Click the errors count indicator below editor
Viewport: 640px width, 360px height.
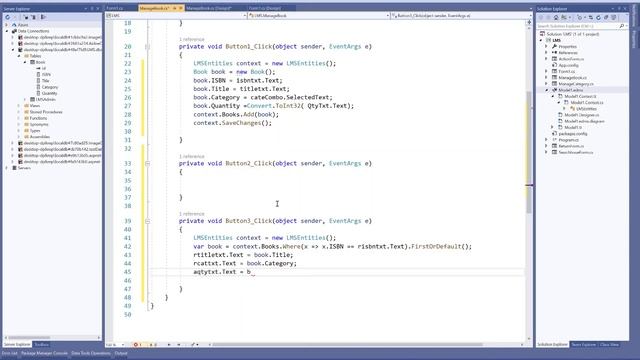pyautogui.click(x=138, y=345)
